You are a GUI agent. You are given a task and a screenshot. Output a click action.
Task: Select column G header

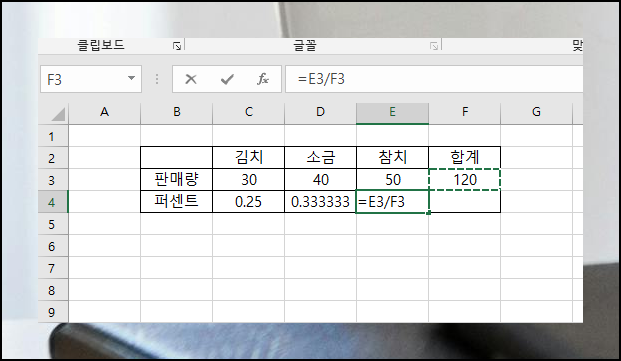536,113
